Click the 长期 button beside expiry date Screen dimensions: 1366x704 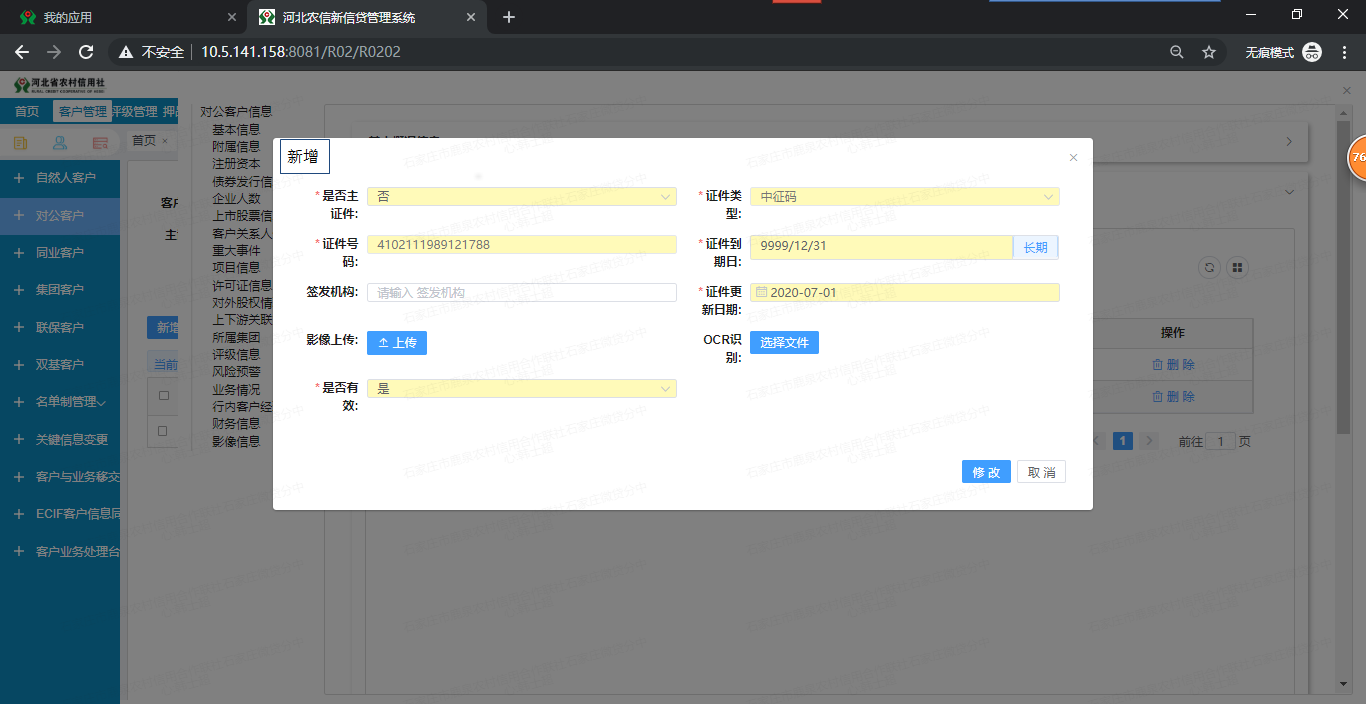coord(1035,247)
